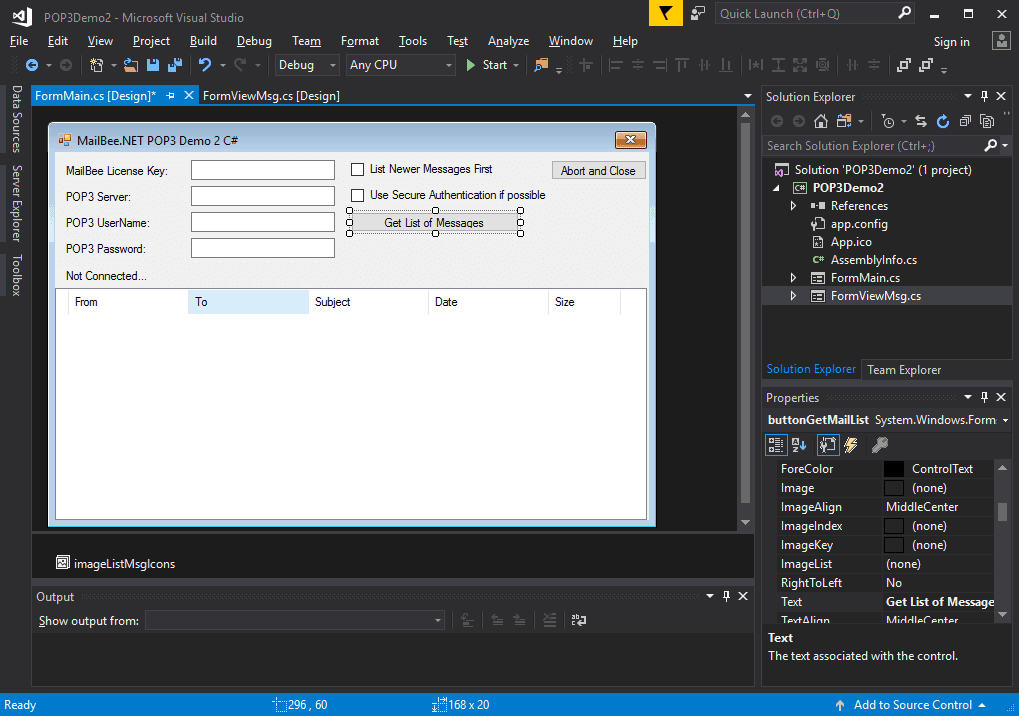1019x716 pixels.
Task: Click the Save All toolbar icon
Action: click(x=175, y=65)
